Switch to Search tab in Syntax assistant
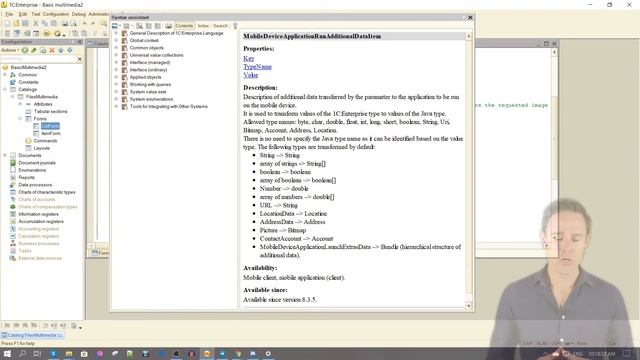The width and height of the screenshot is (640, 360). tap(220, 26)
